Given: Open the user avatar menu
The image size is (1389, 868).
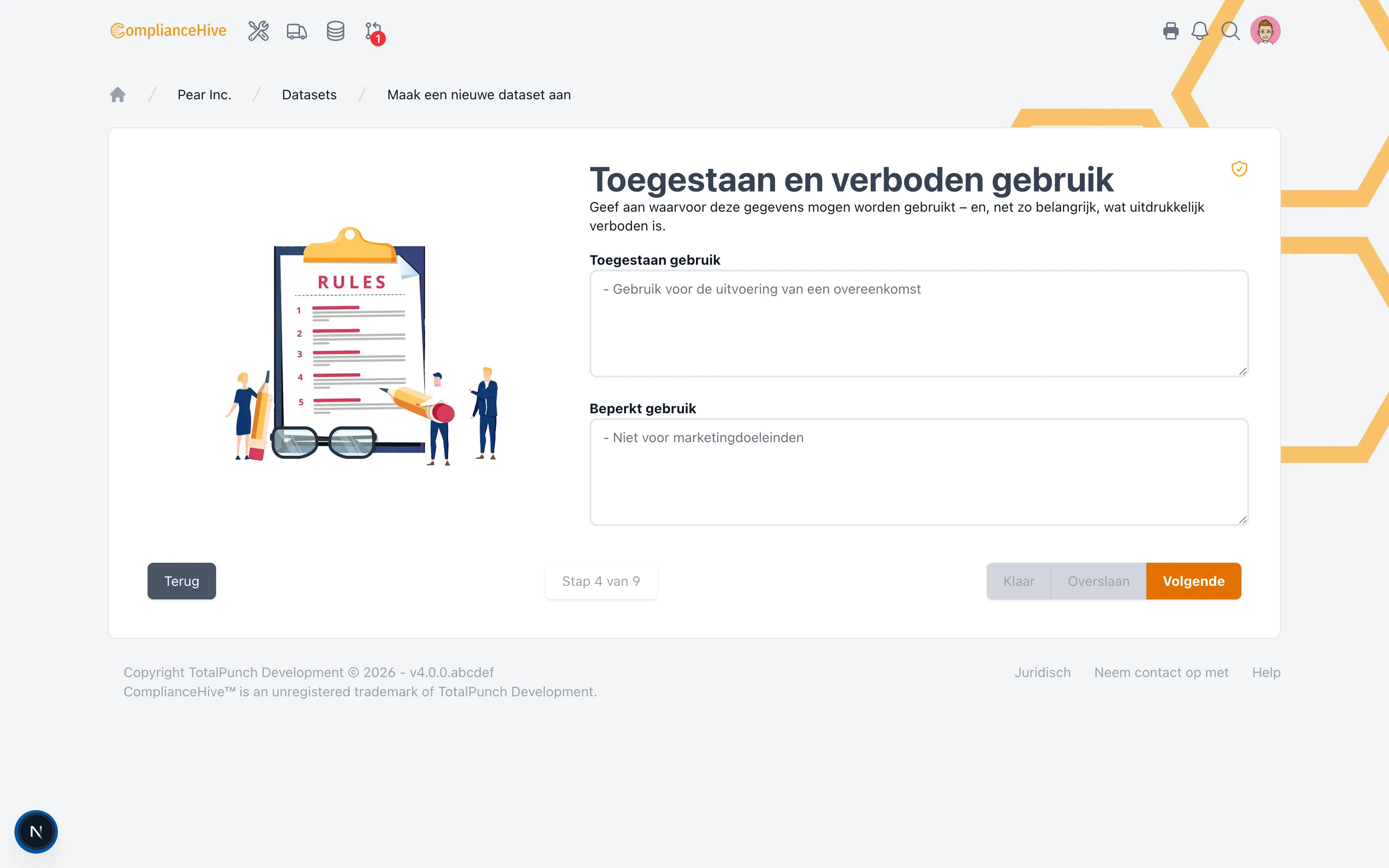Looking at the screenshot, I should tap(1266, 30).
